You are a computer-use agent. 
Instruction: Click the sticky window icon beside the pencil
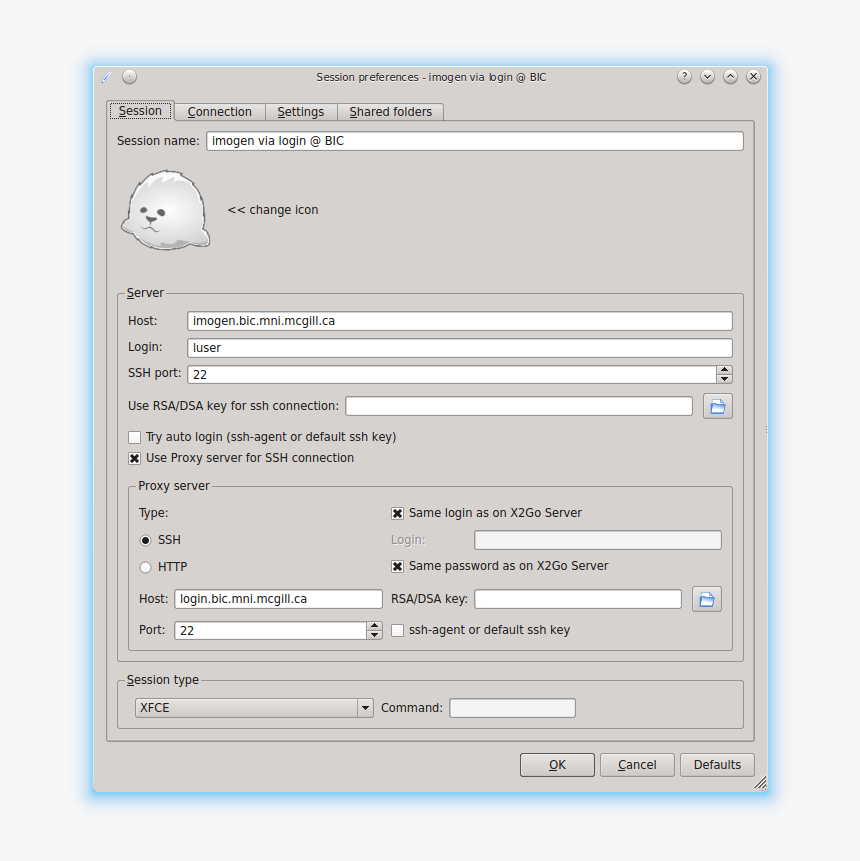pyautogui.click(x=129, y=76)
